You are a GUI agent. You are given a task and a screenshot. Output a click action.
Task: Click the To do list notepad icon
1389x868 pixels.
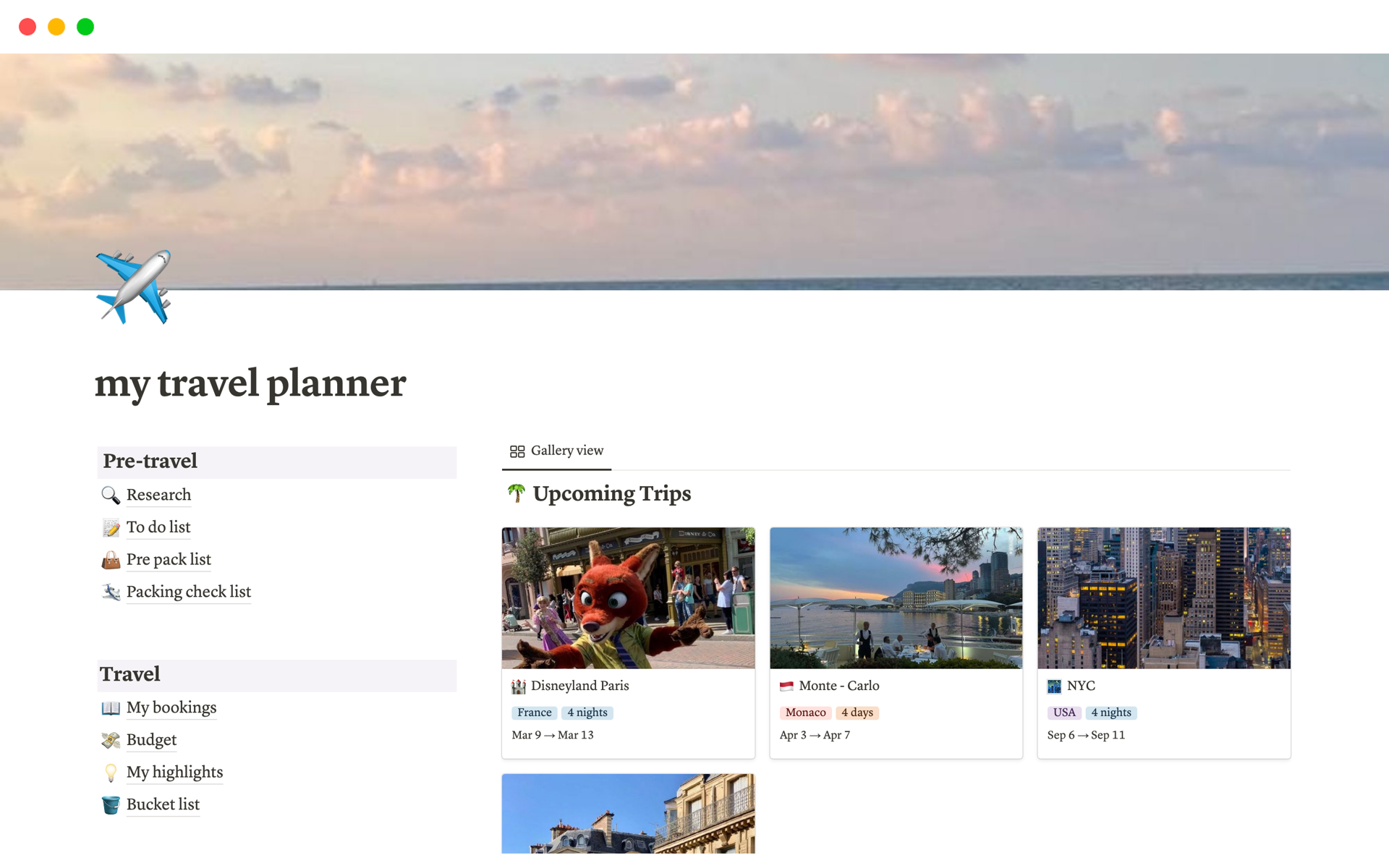point(110,527)
